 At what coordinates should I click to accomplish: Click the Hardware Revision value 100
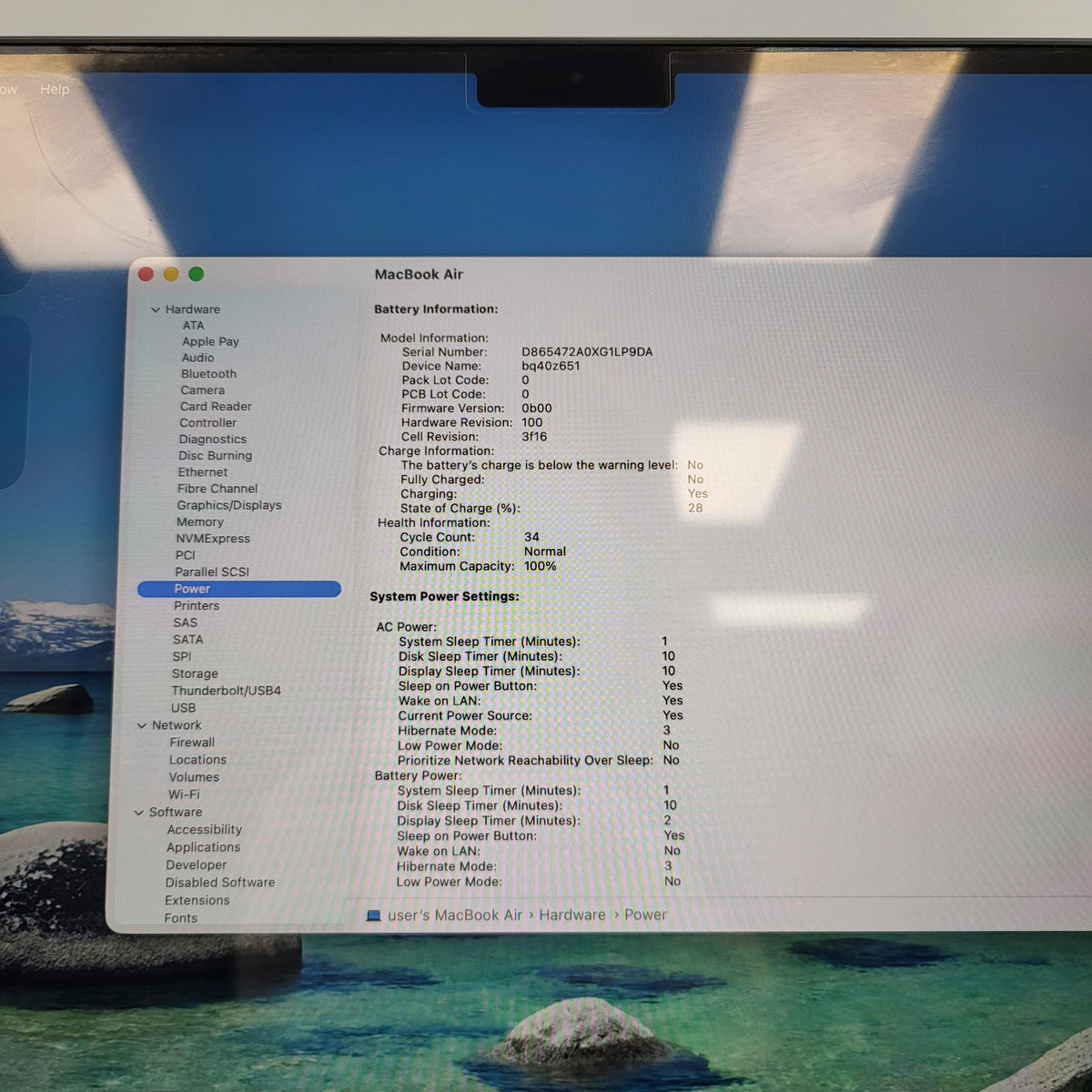coord(531,422)
